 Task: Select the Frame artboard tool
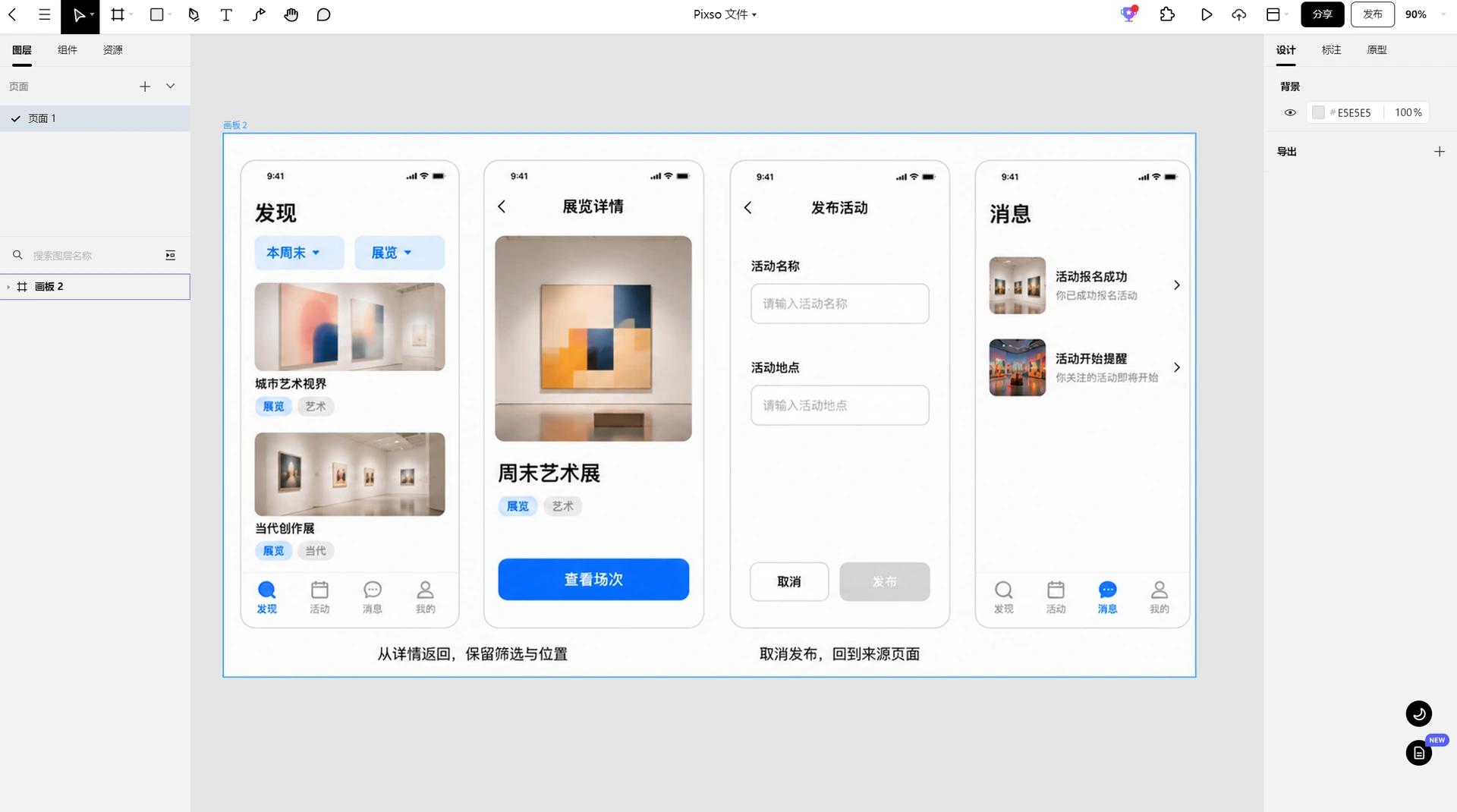(x=118, y=14)
